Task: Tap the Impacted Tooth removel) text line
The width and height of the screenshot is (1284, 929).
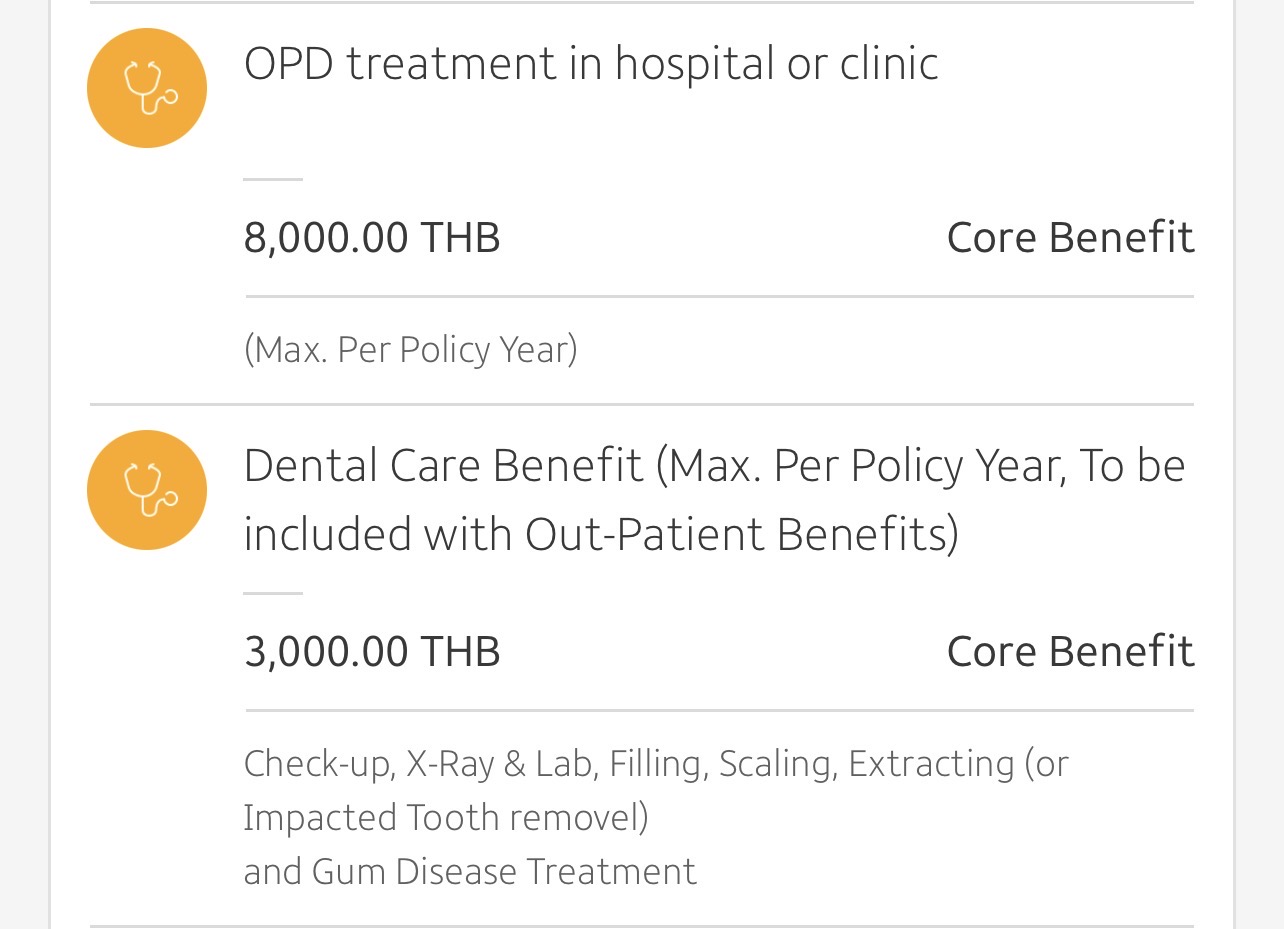Action: [x=446, y=818]
